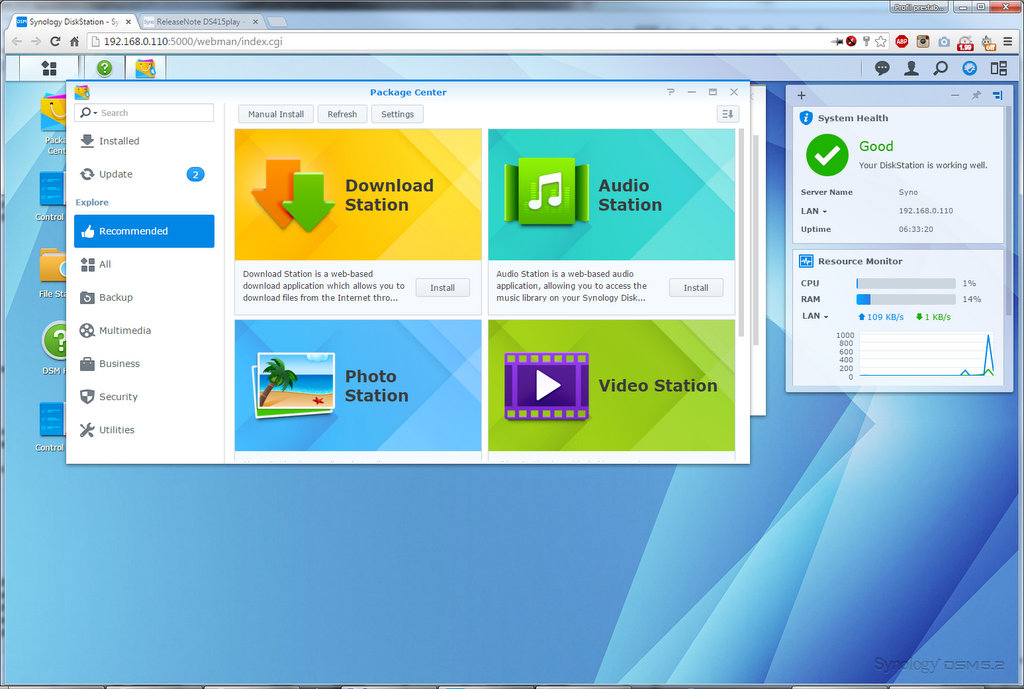The width and height of the screenshot is (1024, 689).
Task: Select the Installed category
Action: coord(144,141)
